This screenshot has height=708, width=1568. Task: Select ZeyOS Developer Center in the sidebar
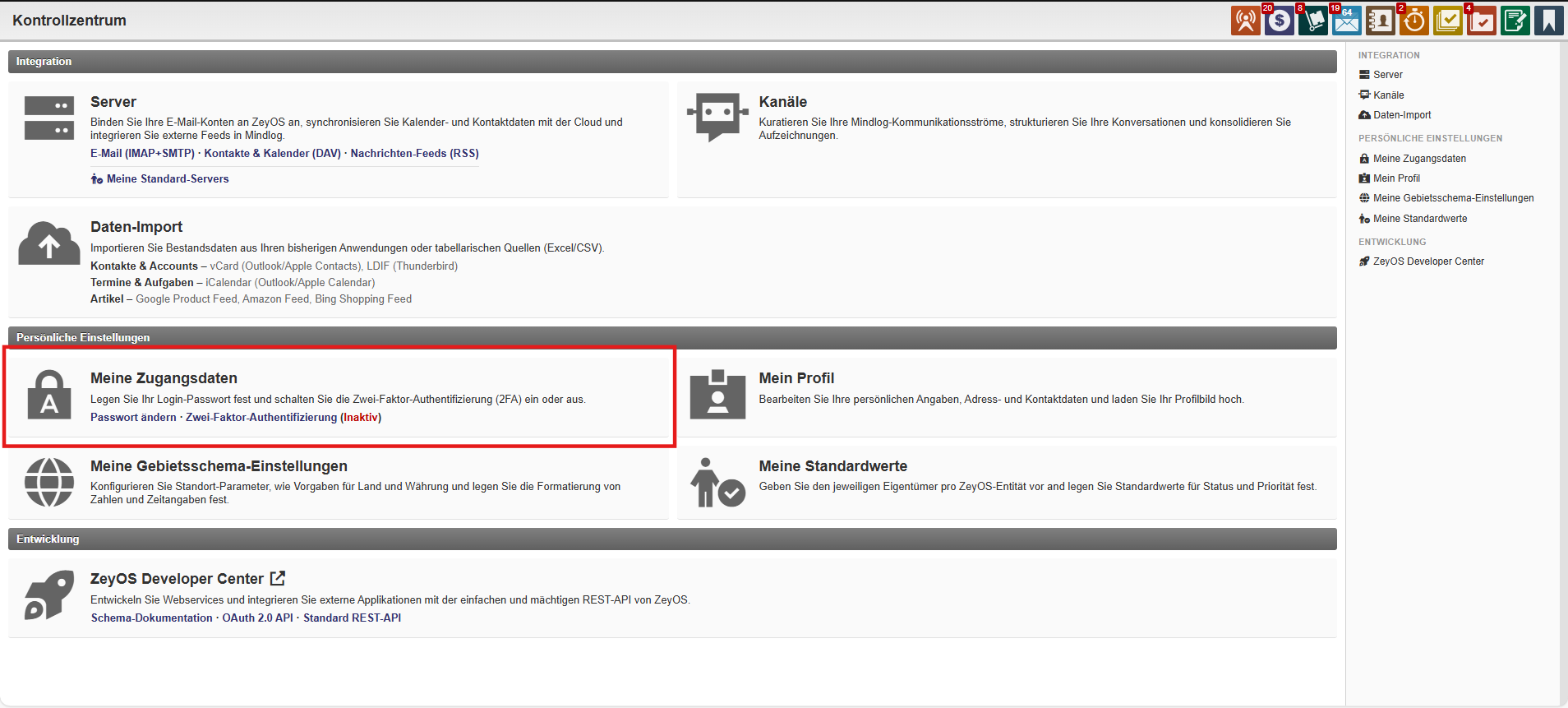[1429, 261]
